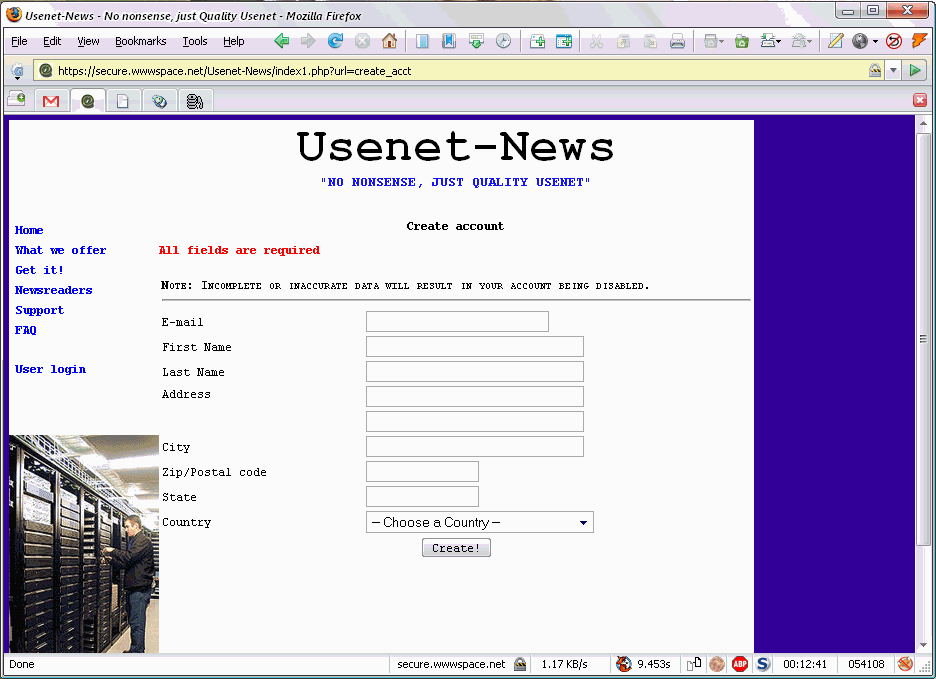The width and height of the screenshot is (936, 679).
Task: Click the page copy icon in status bar
Action: [694, 664]
